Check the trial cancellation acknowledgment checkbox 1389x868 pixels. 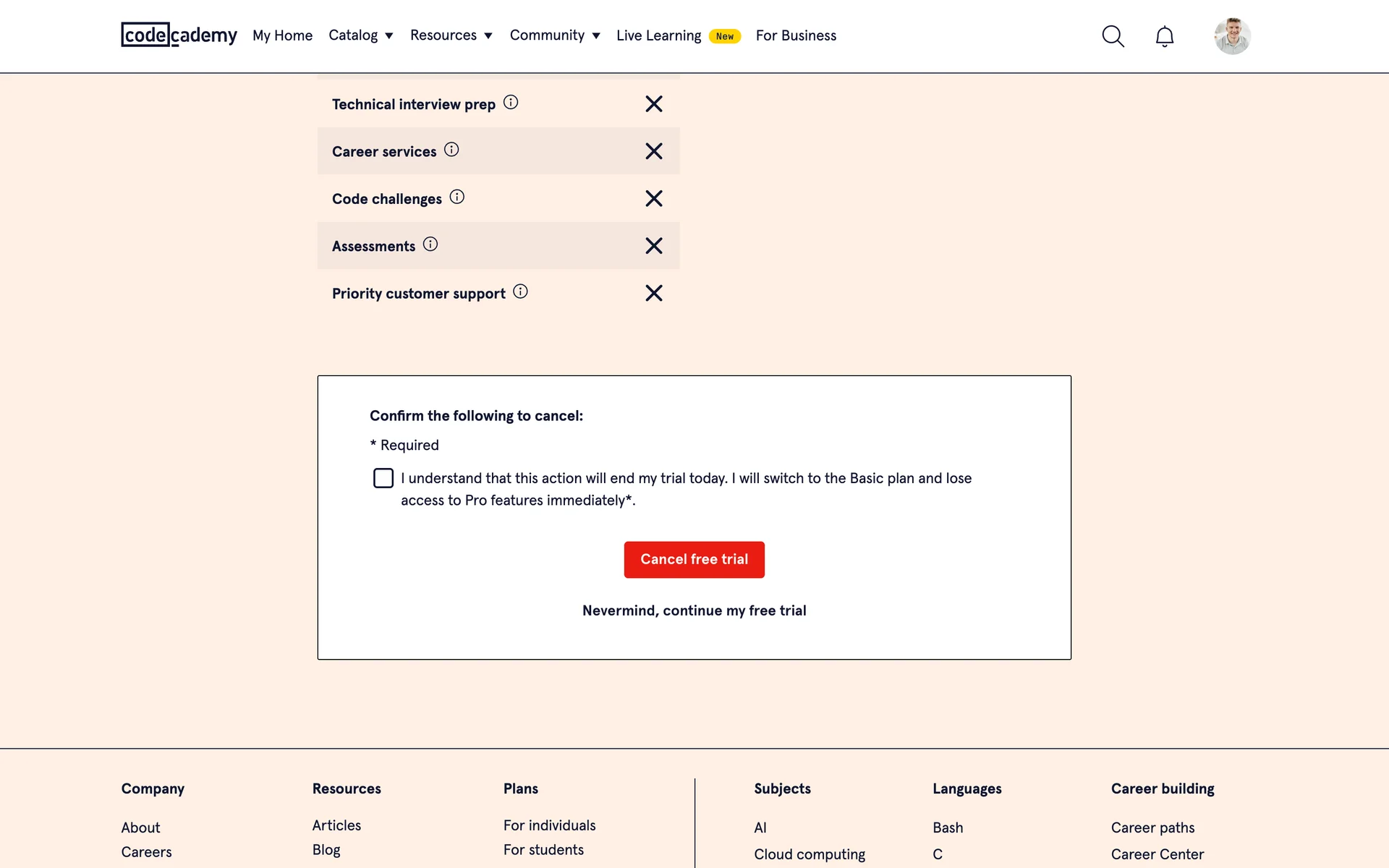tap(383, 478)
